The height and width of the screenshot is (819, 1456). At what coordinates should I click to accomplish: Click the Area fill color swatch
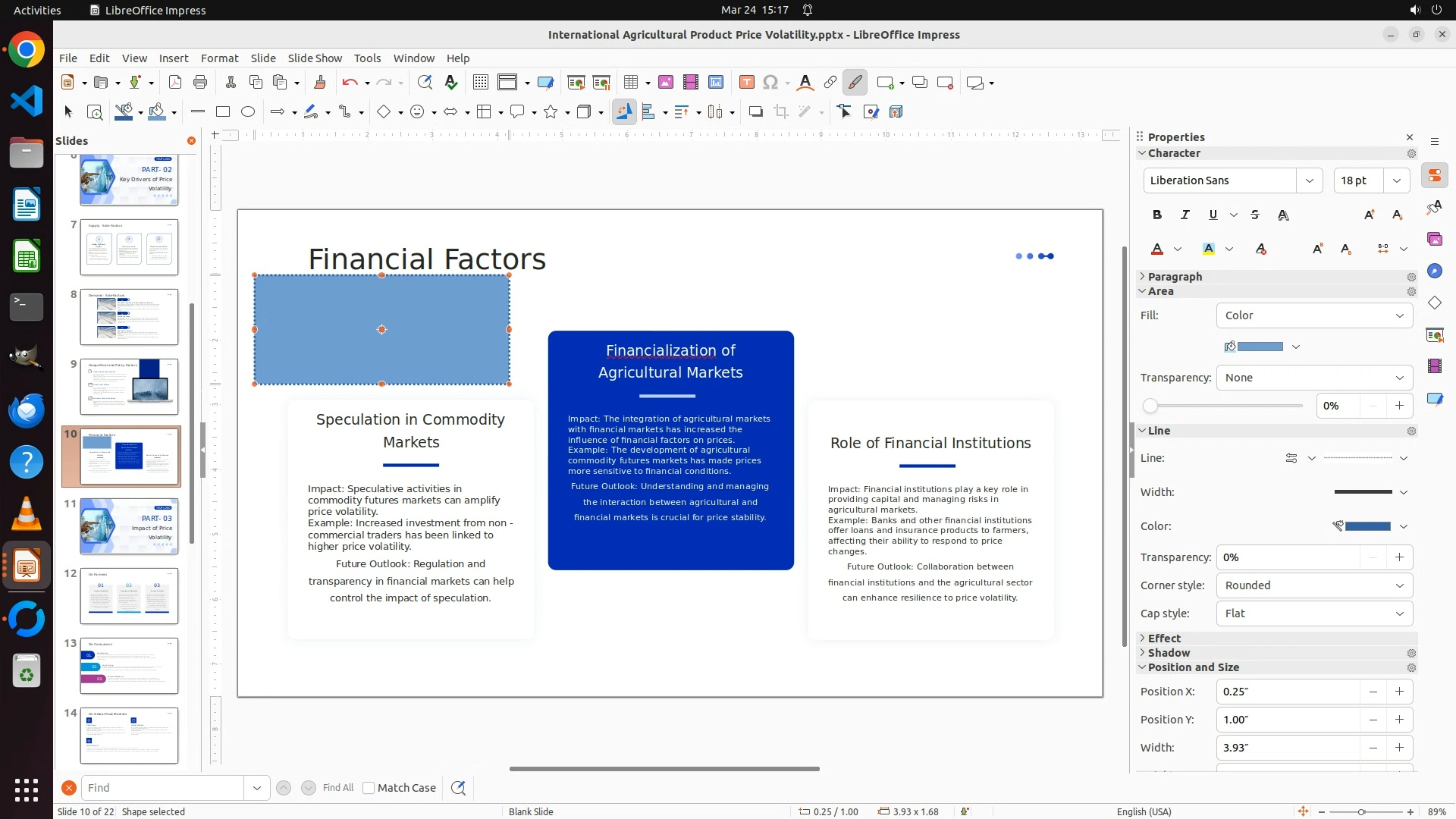[1260, 347]
